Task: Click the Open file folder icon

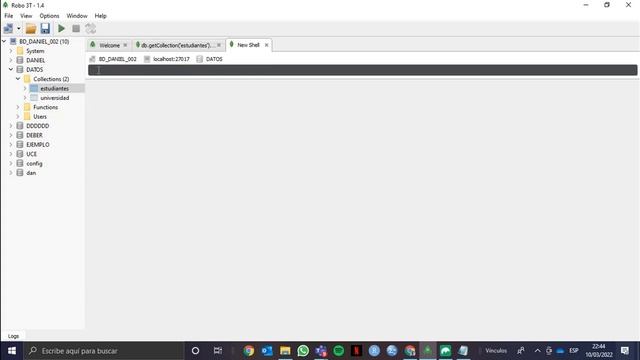Action: pyautogui.click(x=31, y=29)
